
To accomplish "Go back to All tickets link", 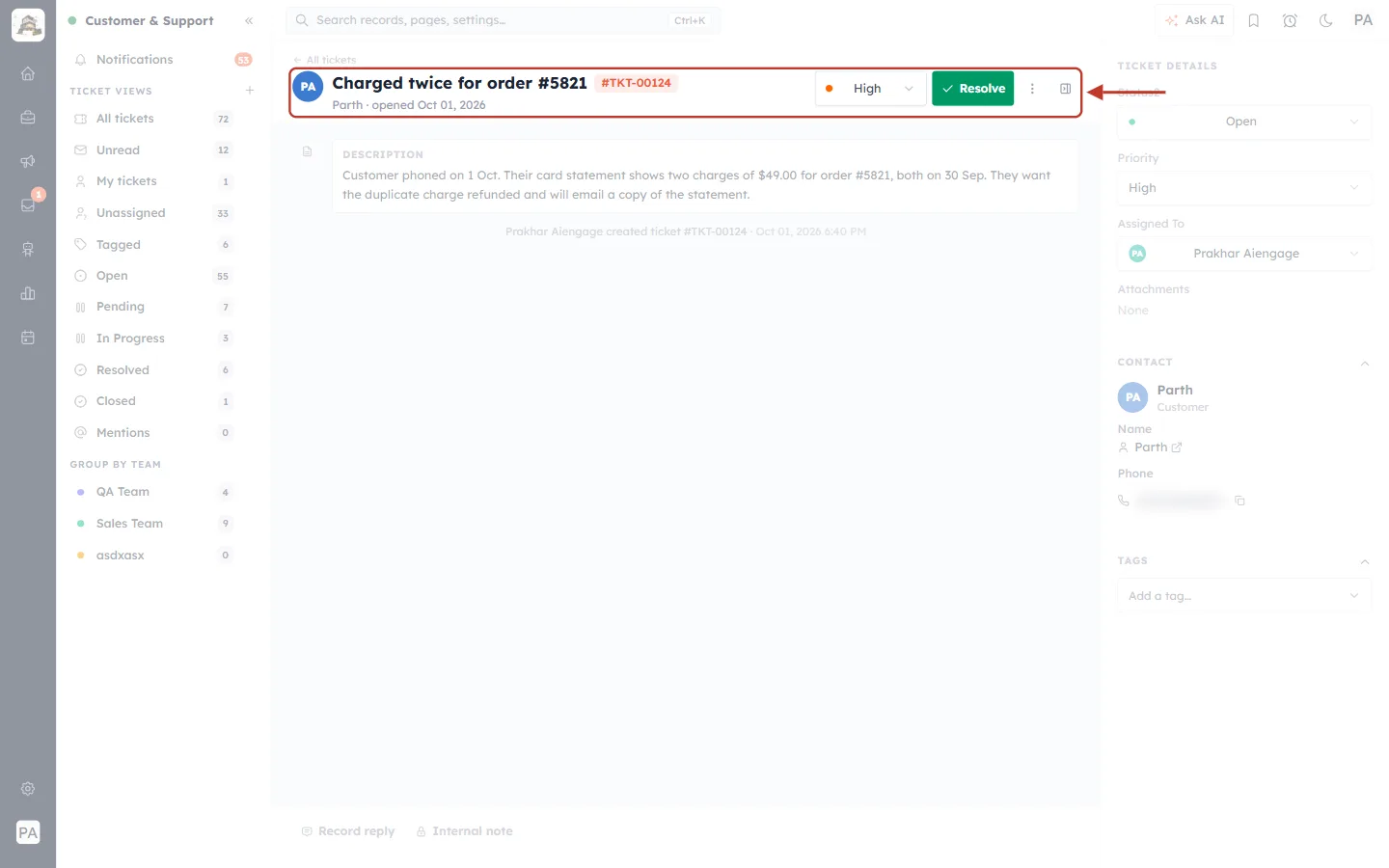I will (x=325, y=60).
